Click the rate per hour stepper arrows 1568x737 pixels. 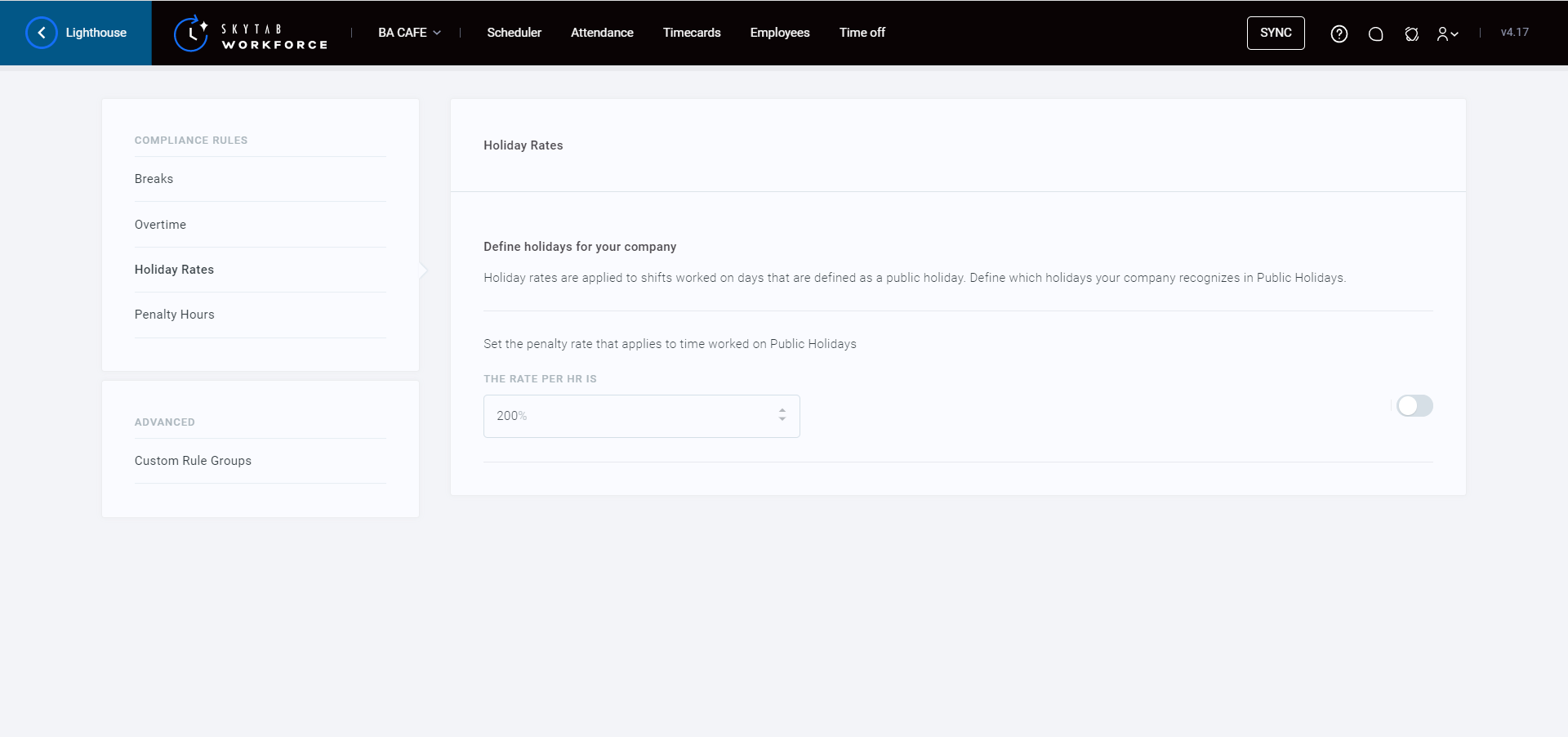[x=782, y=415]
